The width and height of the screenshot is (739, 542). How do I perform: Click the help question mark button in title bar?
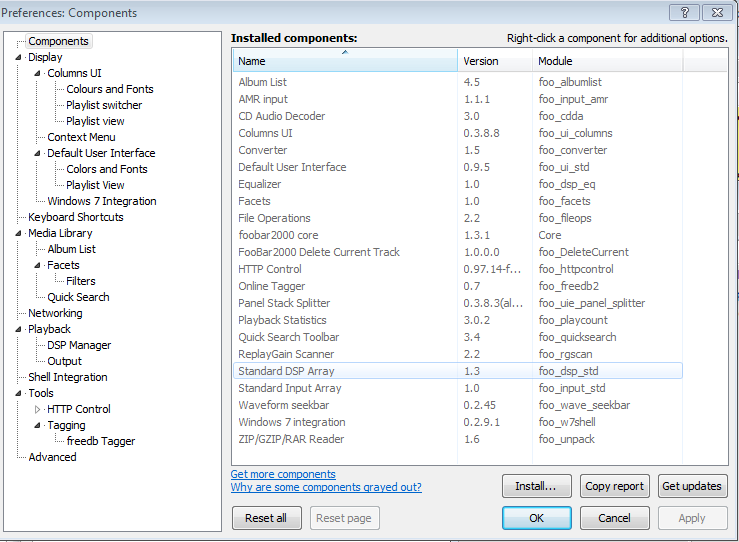[684, 13]
